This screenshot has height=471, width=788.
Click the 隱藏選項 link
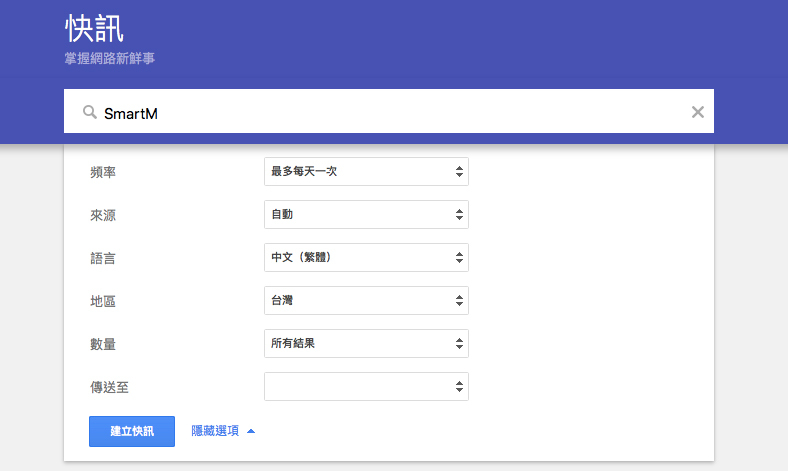click(x=215, y=431)
